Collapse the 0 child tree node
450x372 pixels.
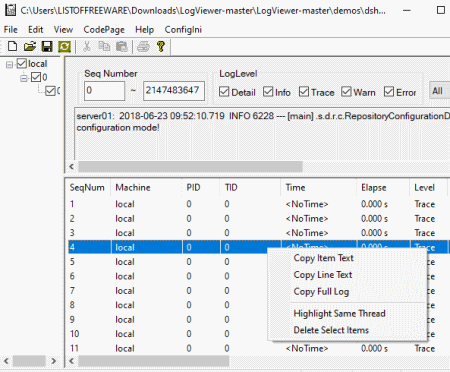(24, 78)
